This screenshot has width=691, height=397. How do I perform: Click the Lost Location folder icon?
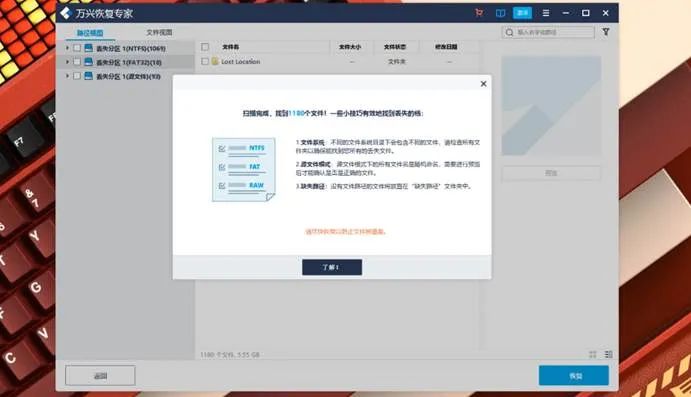(215, 61)
